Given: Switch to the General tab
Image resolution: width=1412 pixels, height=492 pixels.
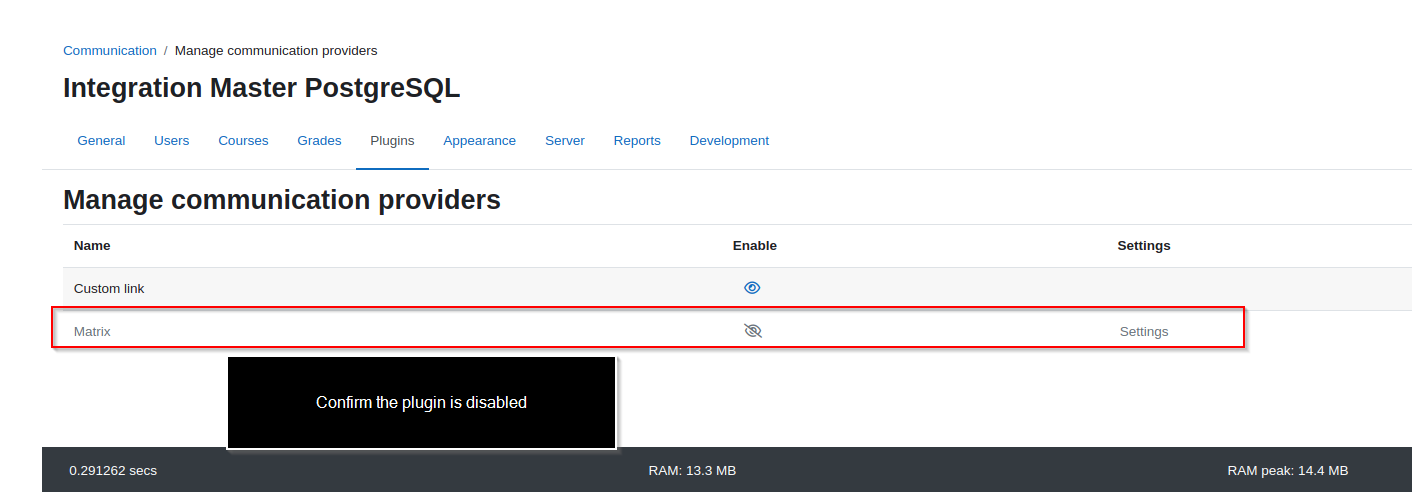Looking at the screenshot, I should (101, 141).
